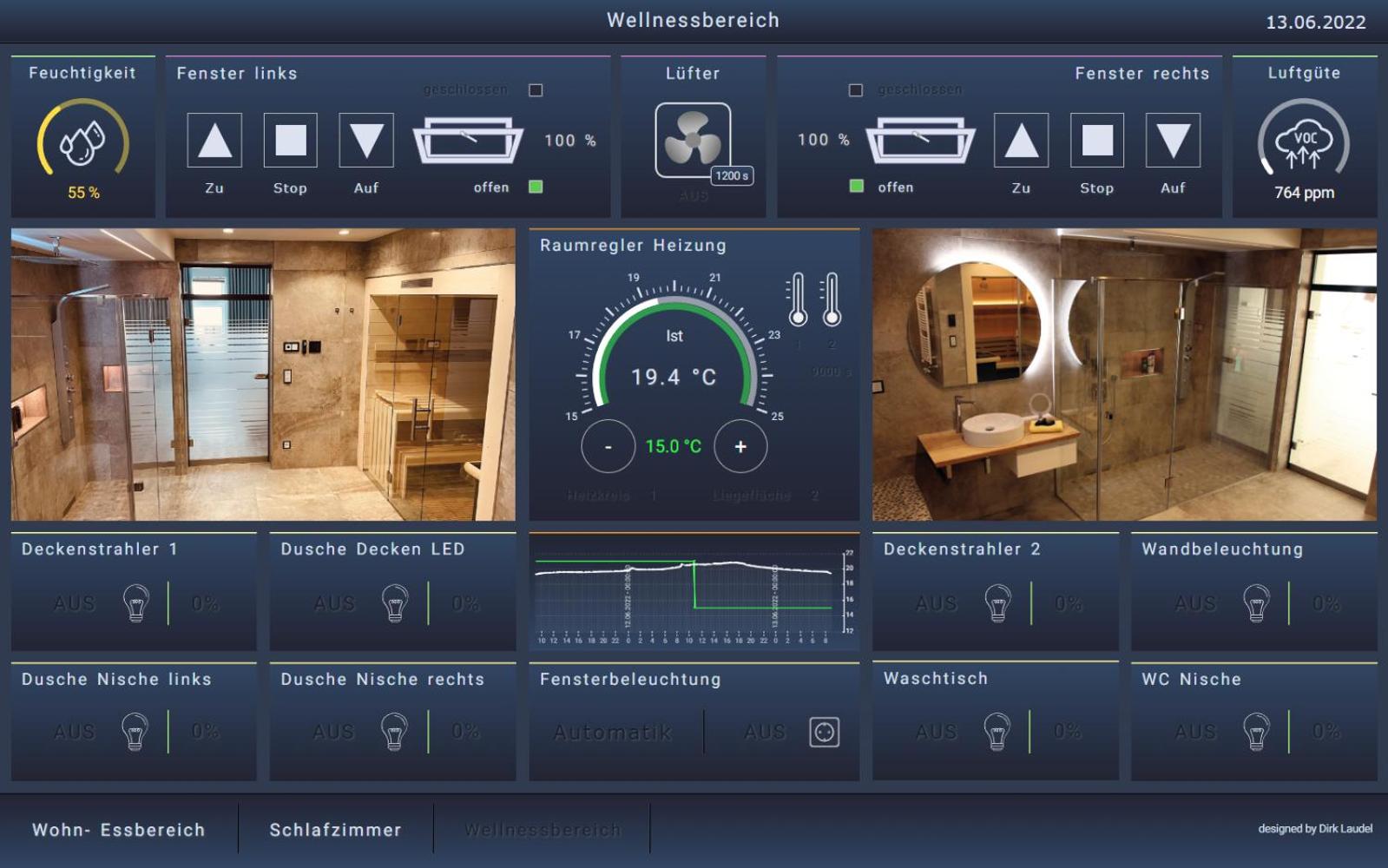Toggle the AUS state of Waschtisch
This screenshot has height=868, width=1388.
(x=936, y=732)
